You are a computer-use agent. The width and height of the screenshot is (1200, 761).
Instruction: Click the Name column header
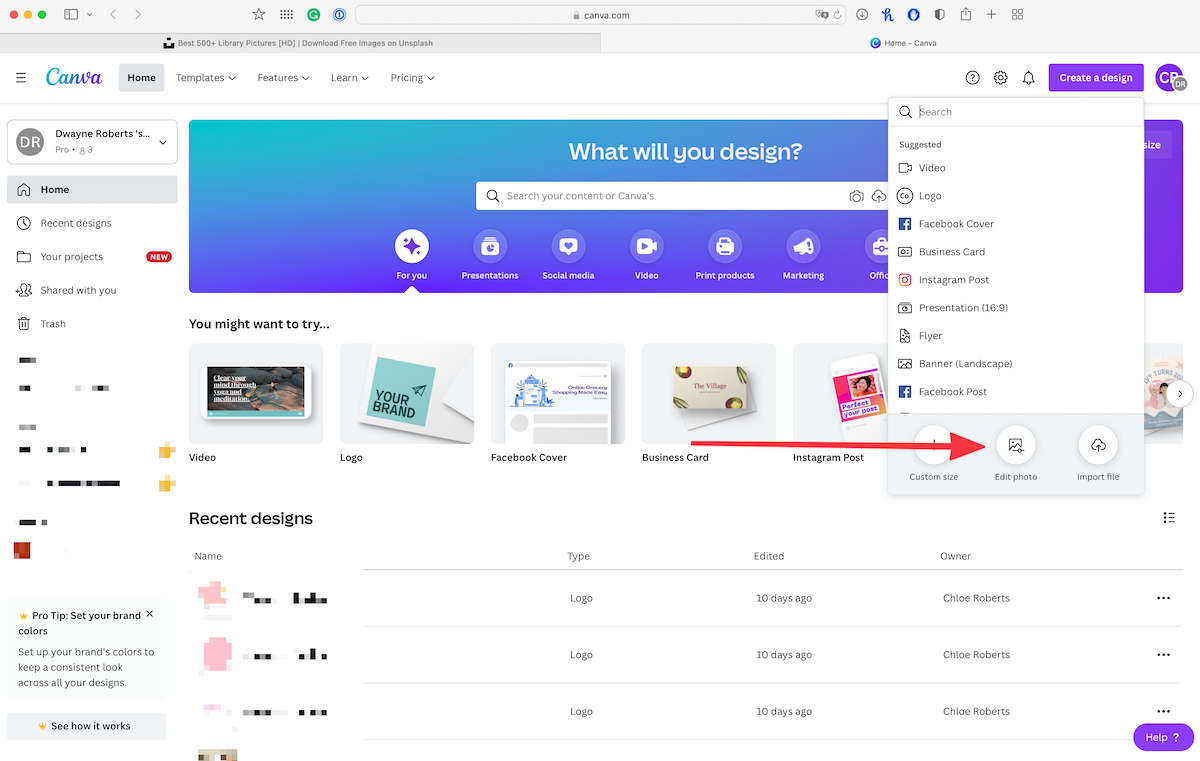208,556
